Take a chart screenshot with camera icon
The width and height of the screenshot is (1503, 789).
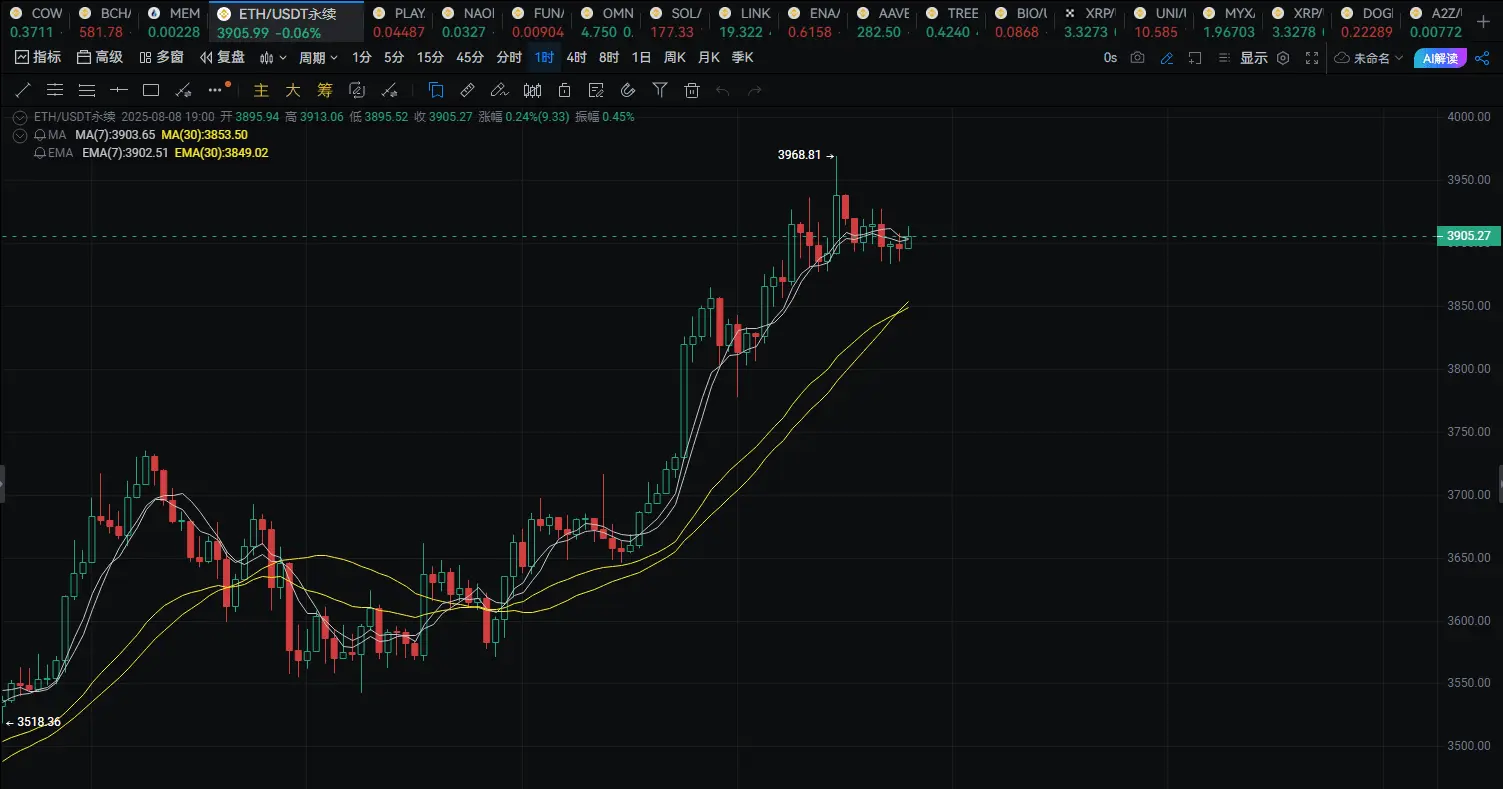pos(1137,58)
